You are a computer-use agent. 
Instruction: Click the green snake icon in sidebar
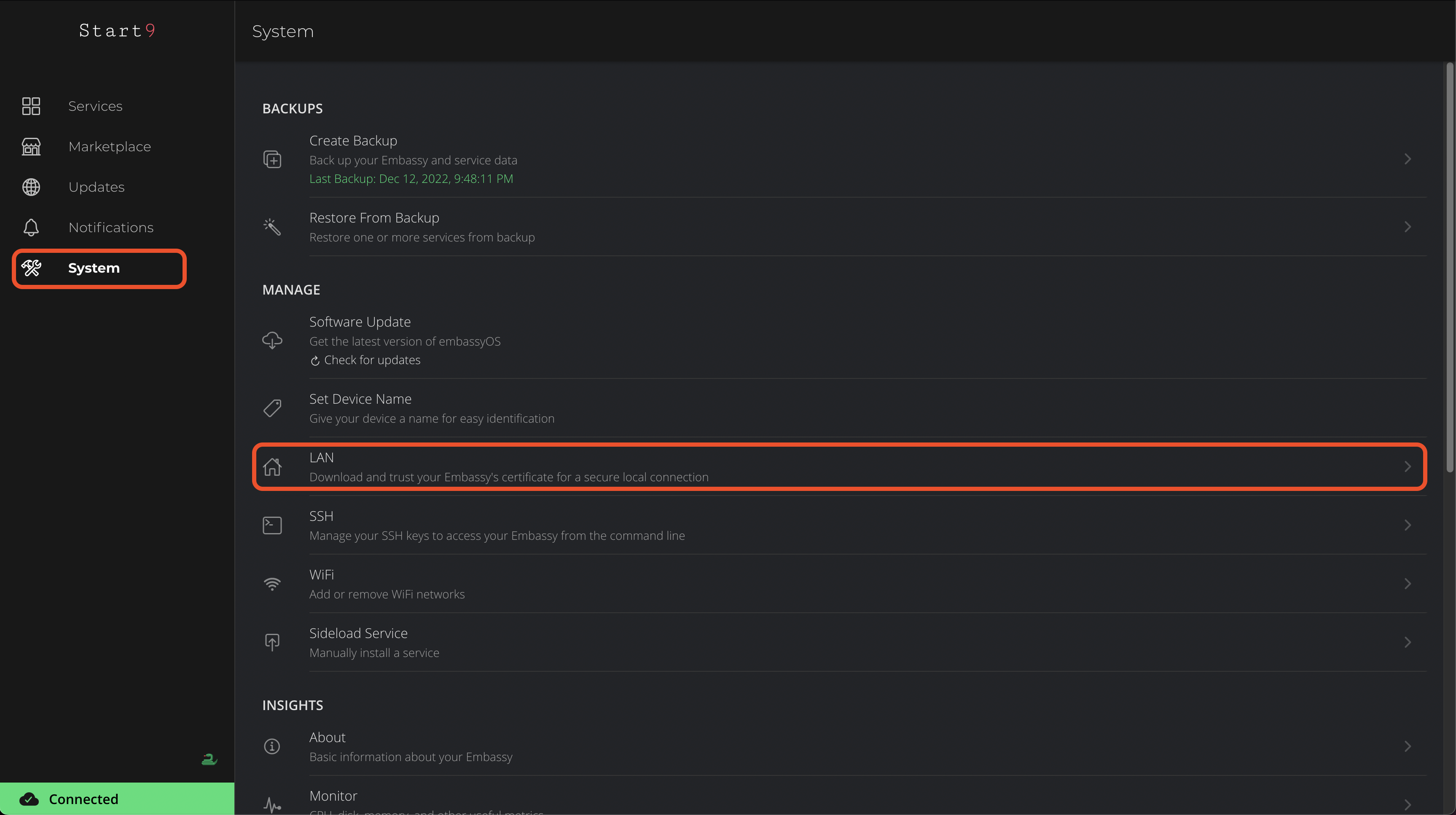click(x=209, y=759)
